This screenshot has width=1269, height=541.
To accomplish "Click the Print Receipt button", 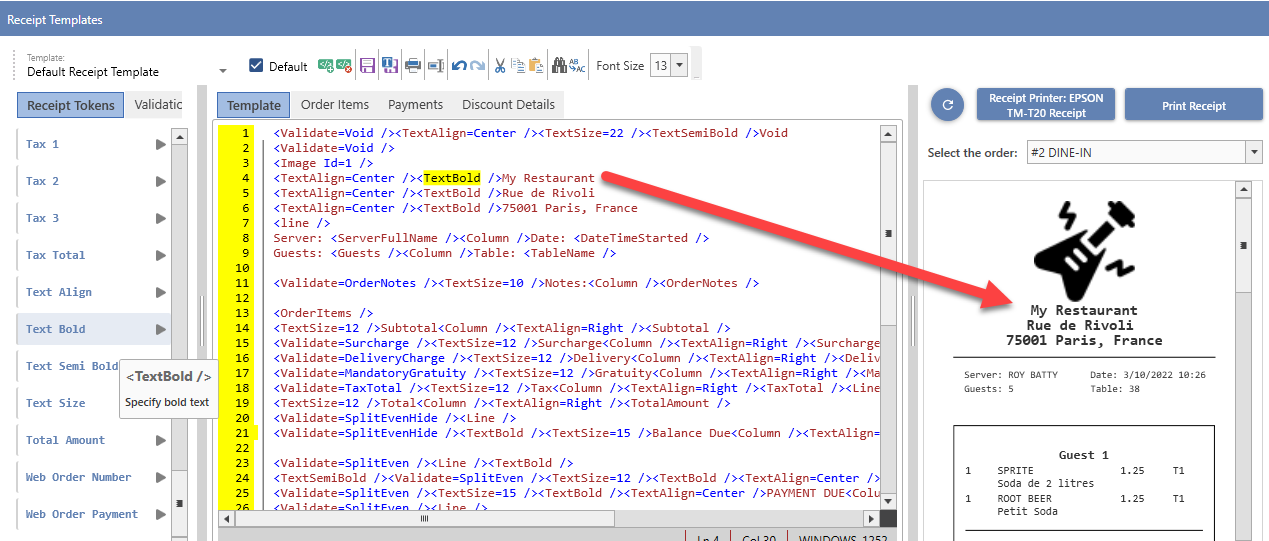I will (1194, 105).
